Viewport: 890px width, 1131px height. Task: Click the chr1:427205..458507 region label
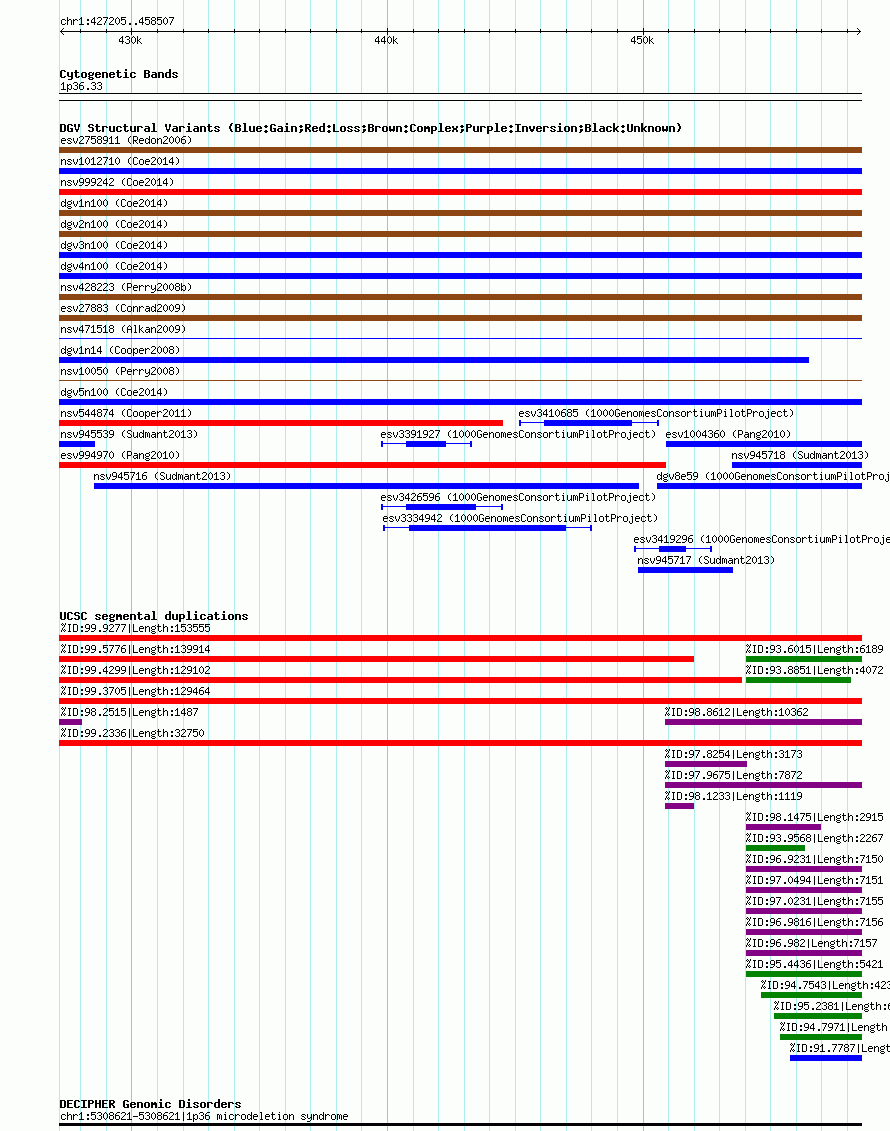pyautogui.click(x=117, y=21)
